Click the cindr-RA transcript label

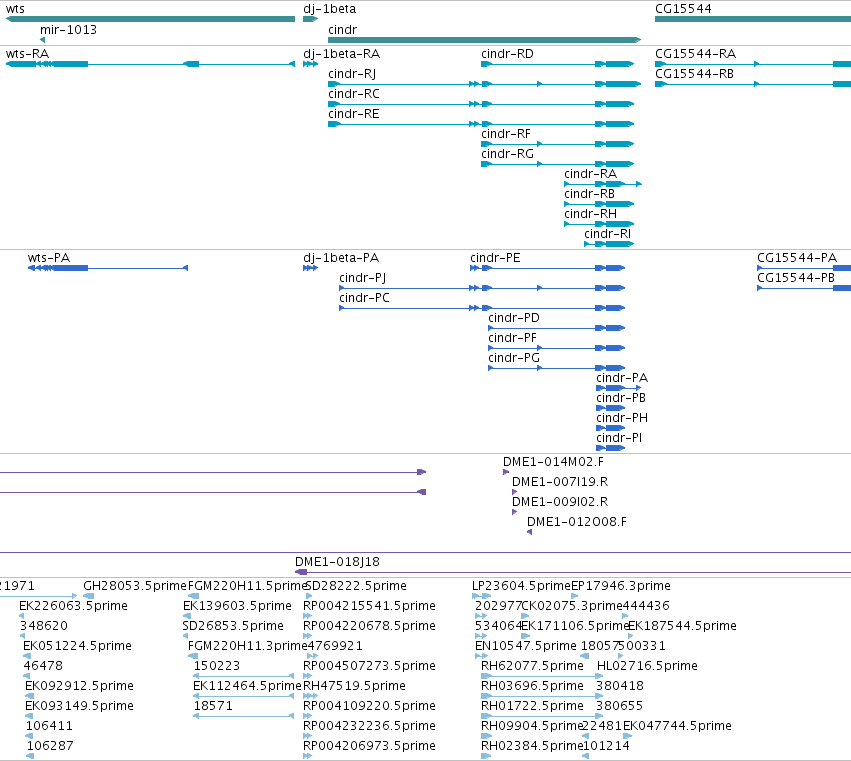click(590, 174)
